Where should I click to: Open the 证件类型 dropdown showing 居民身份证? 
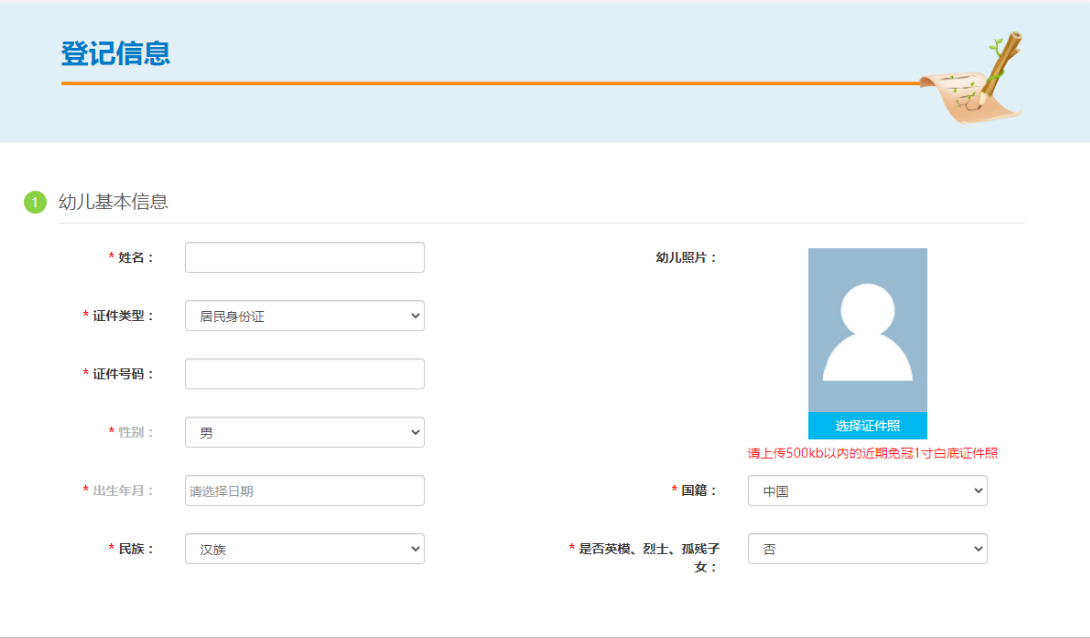(304, 316)
